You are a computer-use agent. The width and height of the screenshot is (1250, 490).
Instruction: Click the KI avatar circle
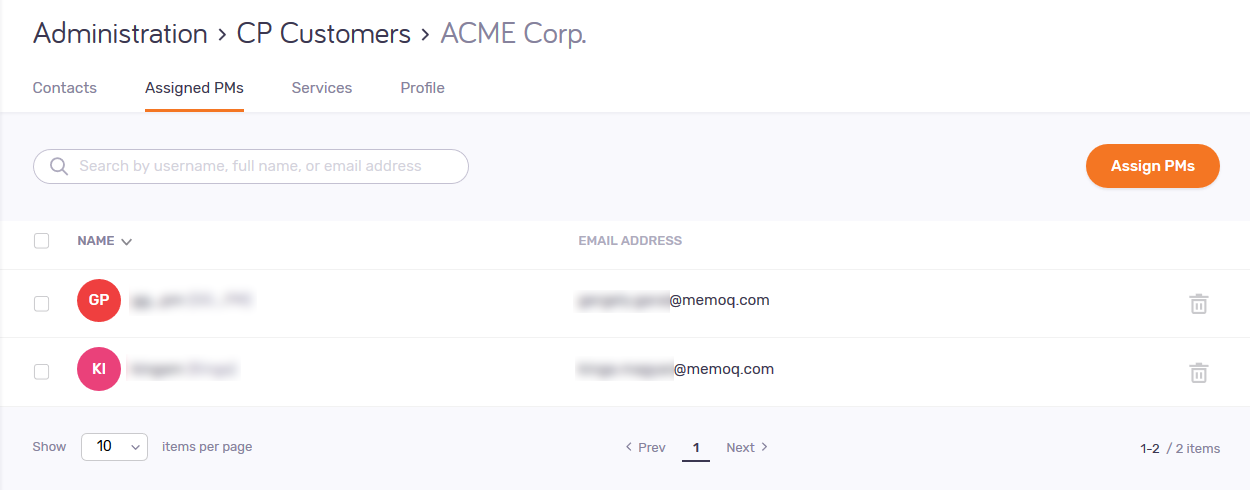(x=99, y=369)
